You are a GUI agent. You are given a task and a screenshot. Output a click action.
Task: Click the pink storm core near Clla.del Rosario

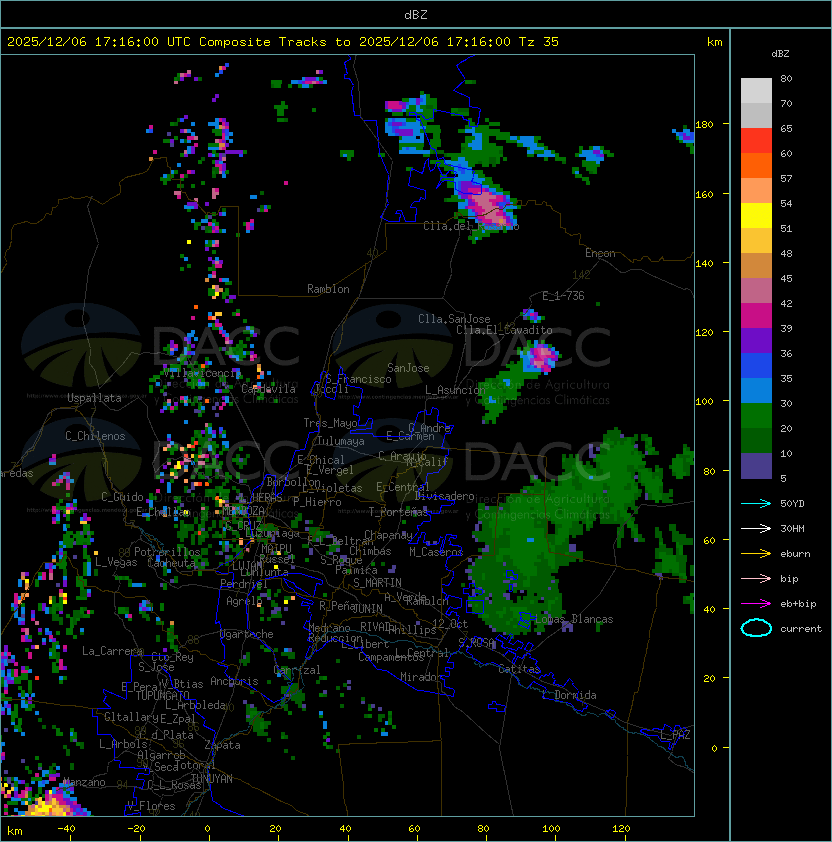[488, 205]
